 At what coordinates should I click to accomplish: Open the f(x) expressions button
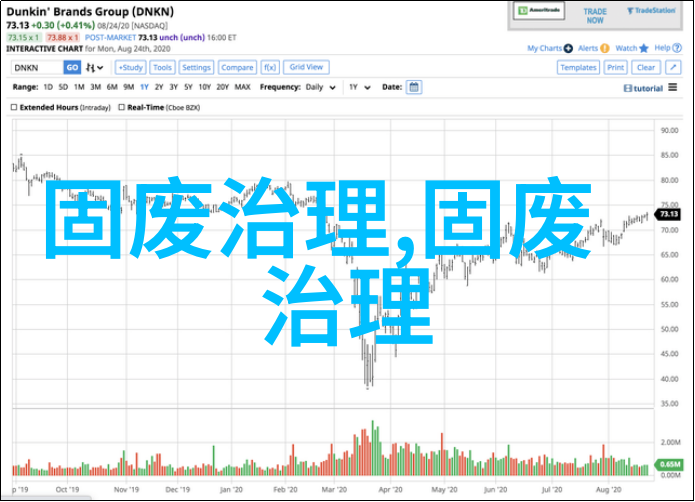(x=270, y=68)
